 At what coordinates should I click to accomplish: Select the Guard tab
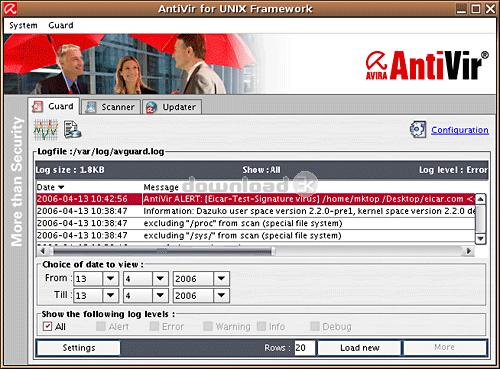coord(54,106)
